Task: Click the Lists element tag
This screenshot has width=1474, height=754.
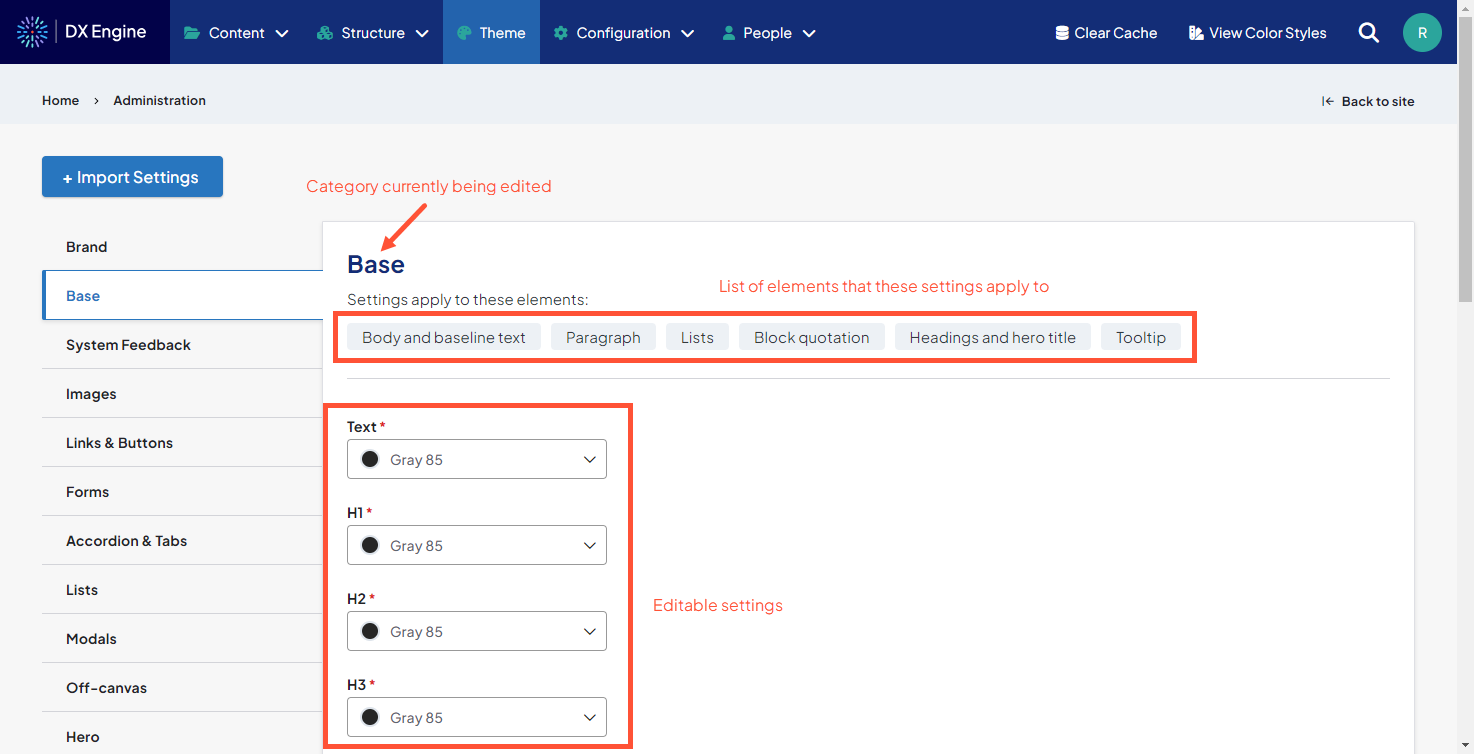Action: click(697, 337)
